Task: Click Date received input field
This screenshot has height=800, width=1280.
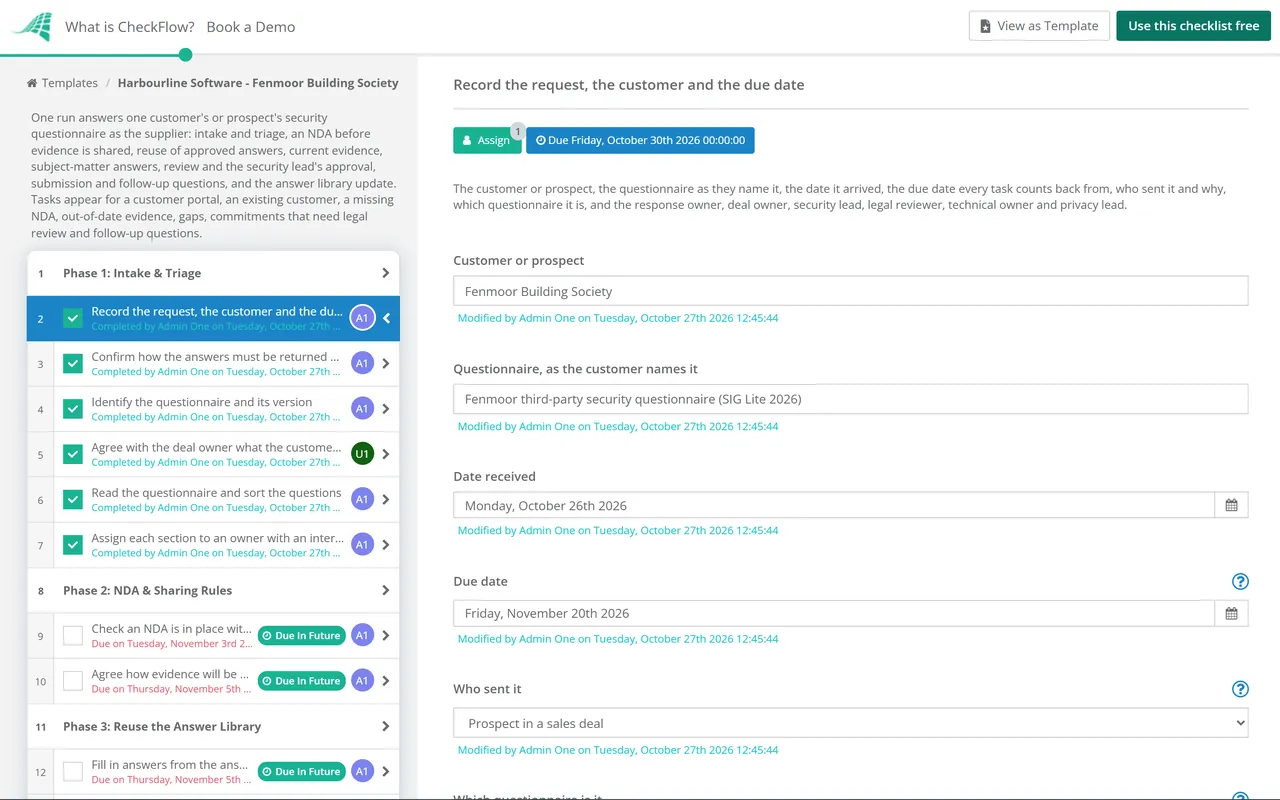Action: click(834, 505)
